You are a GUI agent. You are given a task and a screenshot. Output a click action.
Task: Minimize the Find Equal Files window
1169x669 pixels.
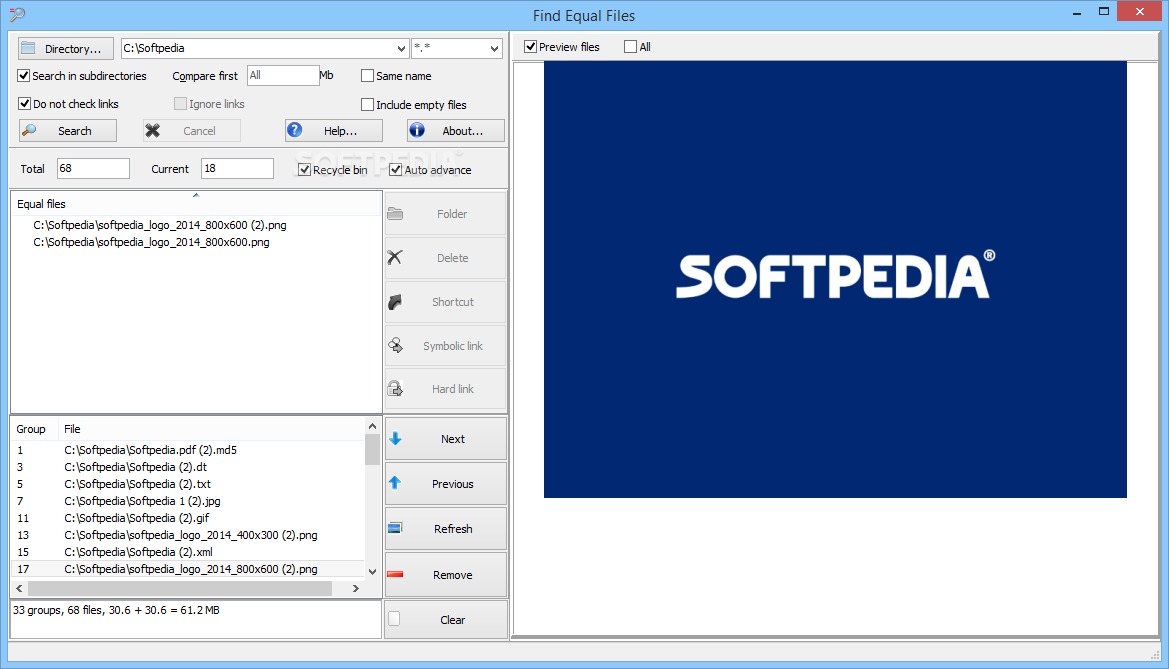point(1078,13)
